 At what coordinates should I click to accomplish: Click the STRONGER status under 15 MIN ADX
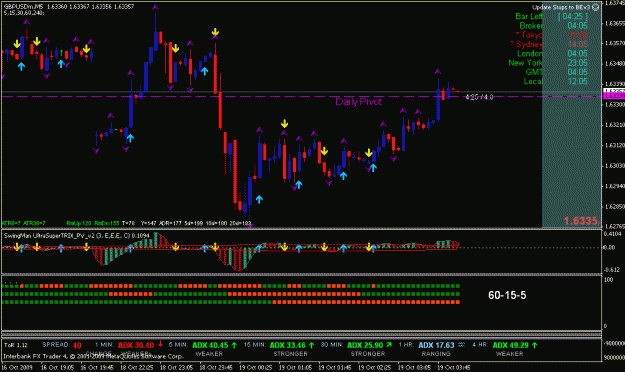pyautogui.click(x=290, y=354)
